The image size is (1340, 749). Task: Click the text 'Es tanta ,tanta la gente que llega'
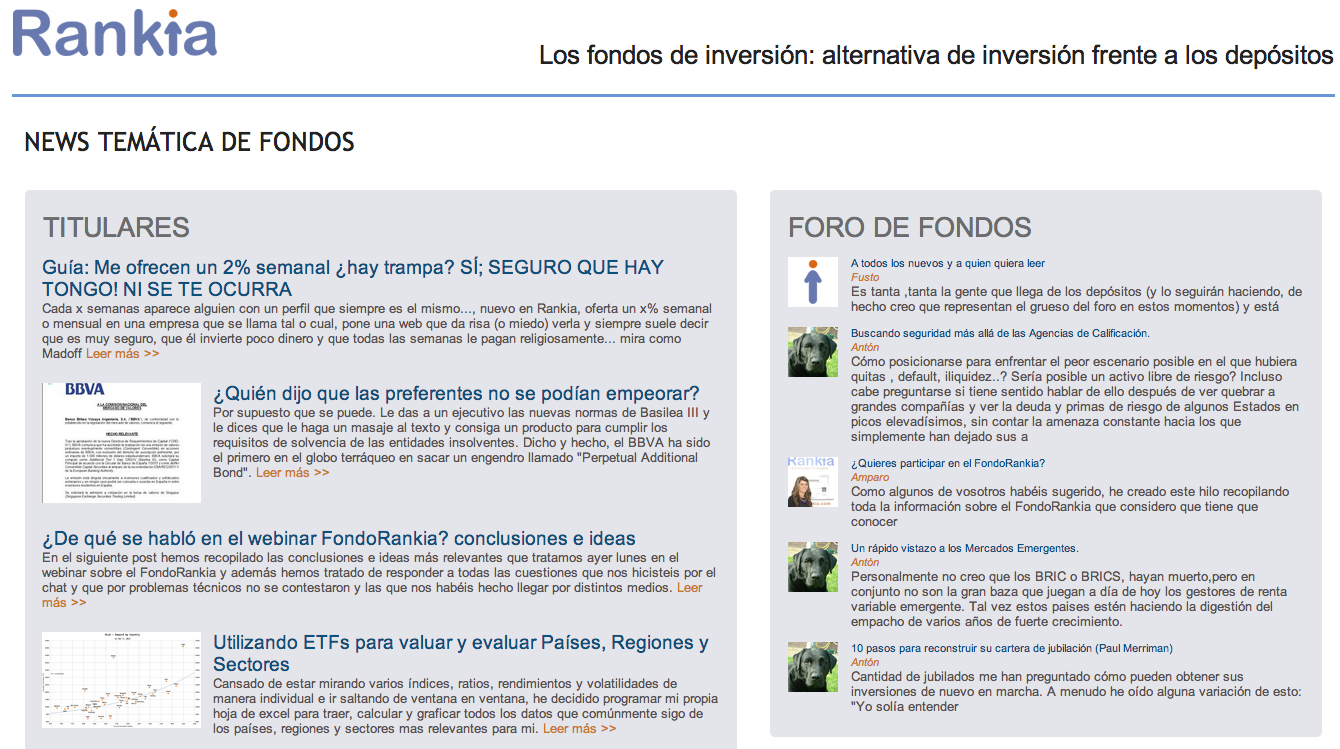pyautogui.click(x=950, y=292)
